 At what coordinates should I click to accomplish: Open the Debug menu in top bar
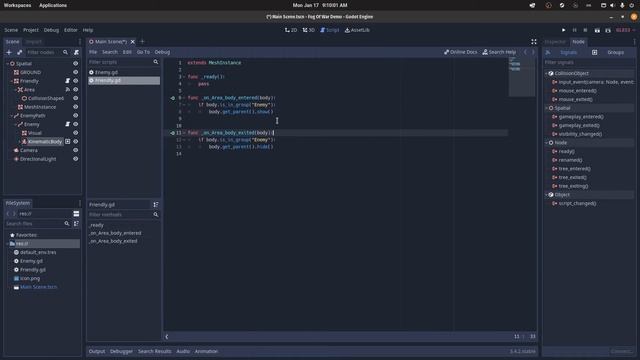[51, 30]
